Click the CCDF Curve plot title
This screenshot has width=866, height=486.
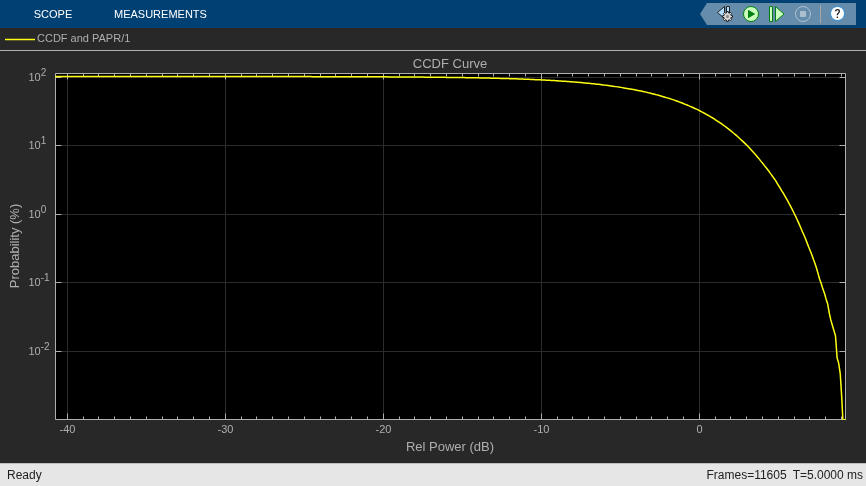point(450,64)
